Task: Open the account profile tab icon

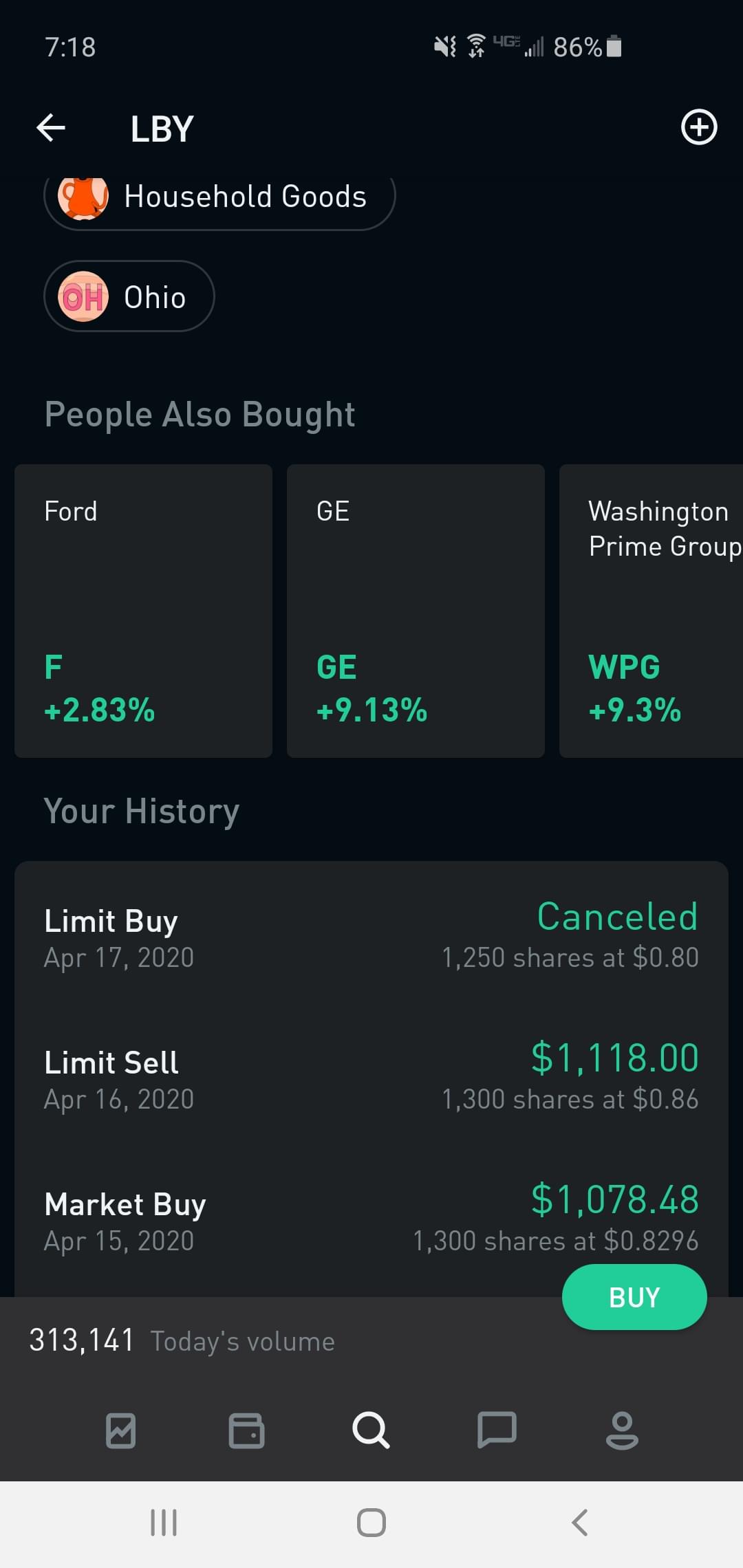Action: [622, 1430]
